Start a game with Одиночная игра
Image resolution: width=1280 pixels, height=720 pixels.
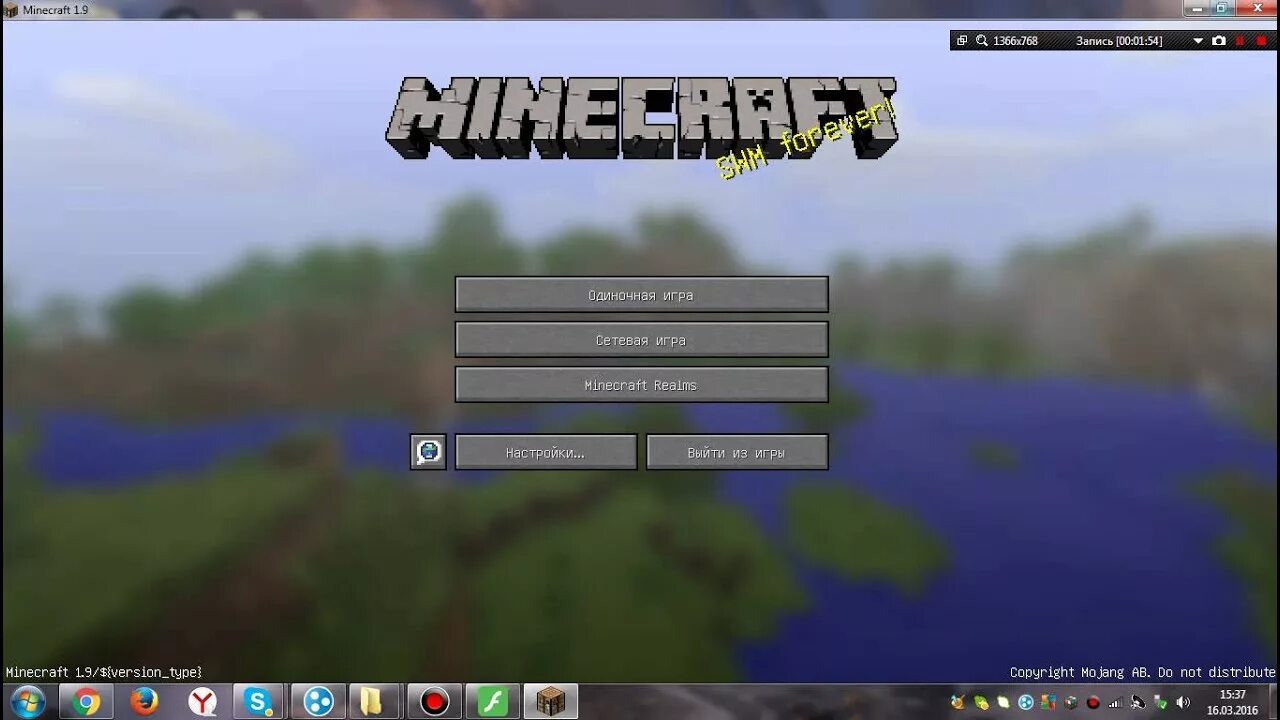click(641, 295)
